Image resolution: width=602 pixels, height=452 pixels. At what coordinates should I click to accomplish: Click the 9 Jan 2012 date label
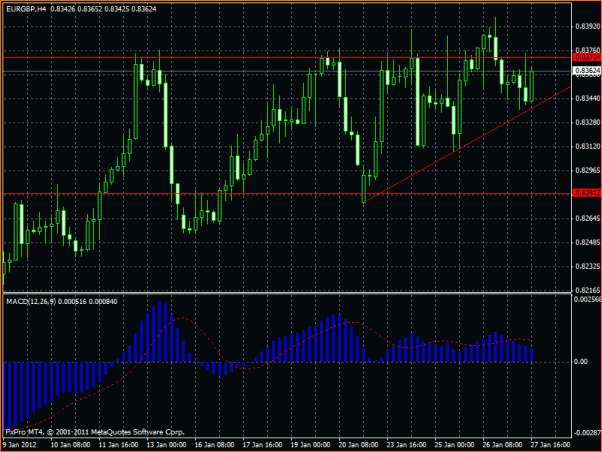coord(20,445)
